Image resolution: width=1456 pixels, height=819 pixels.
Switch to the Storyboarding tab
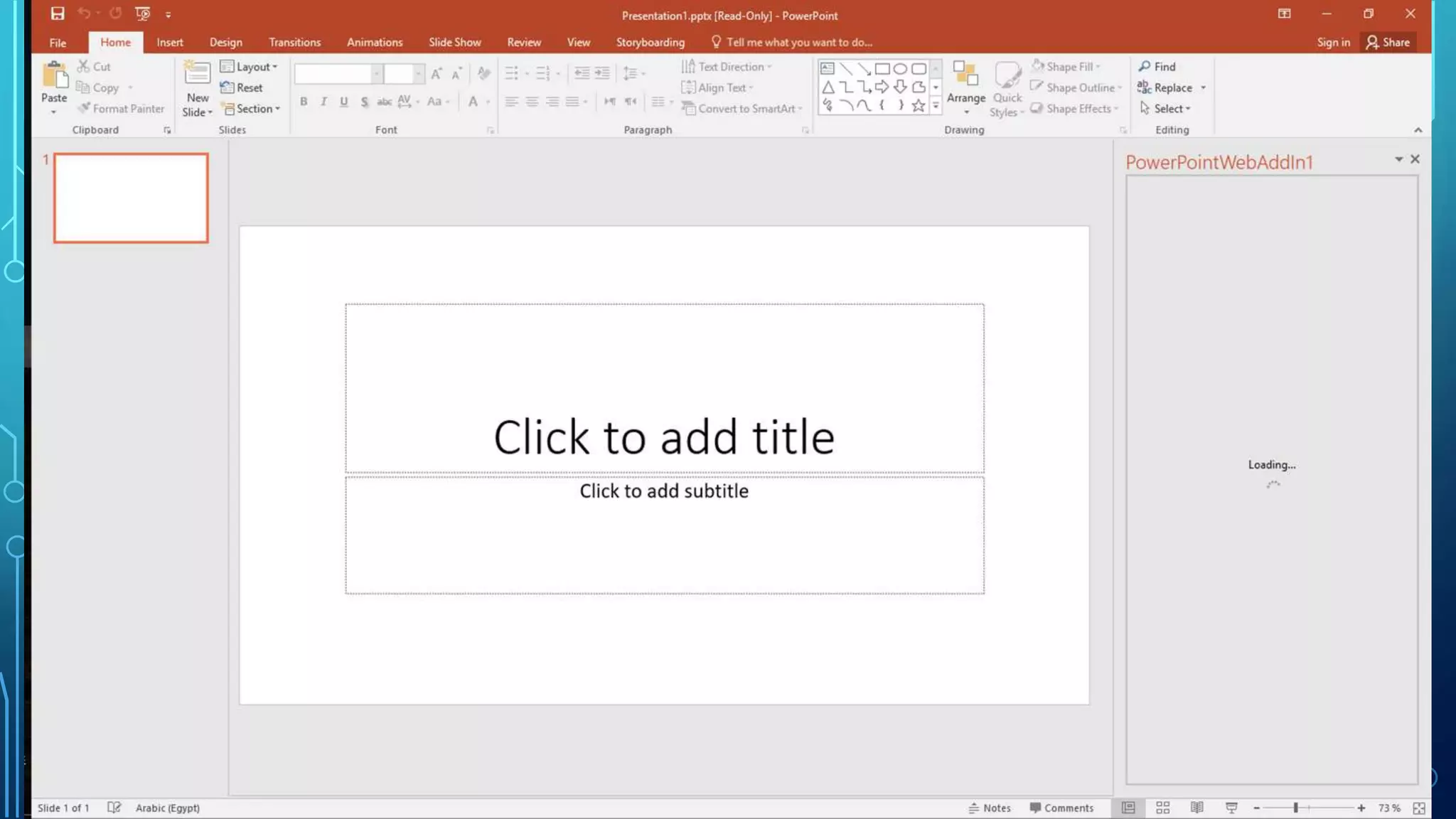tap(650, 42)
